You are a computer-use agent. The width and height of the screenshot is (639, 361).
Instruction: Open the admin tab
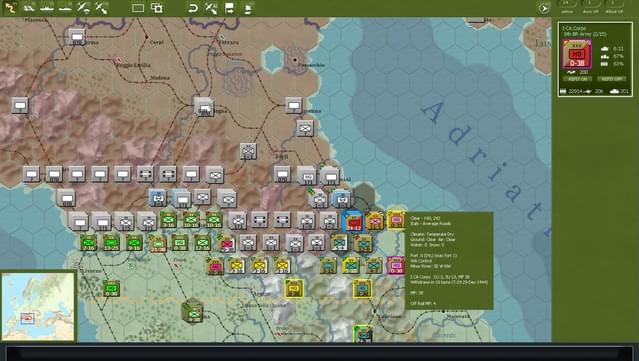[567, 8]
